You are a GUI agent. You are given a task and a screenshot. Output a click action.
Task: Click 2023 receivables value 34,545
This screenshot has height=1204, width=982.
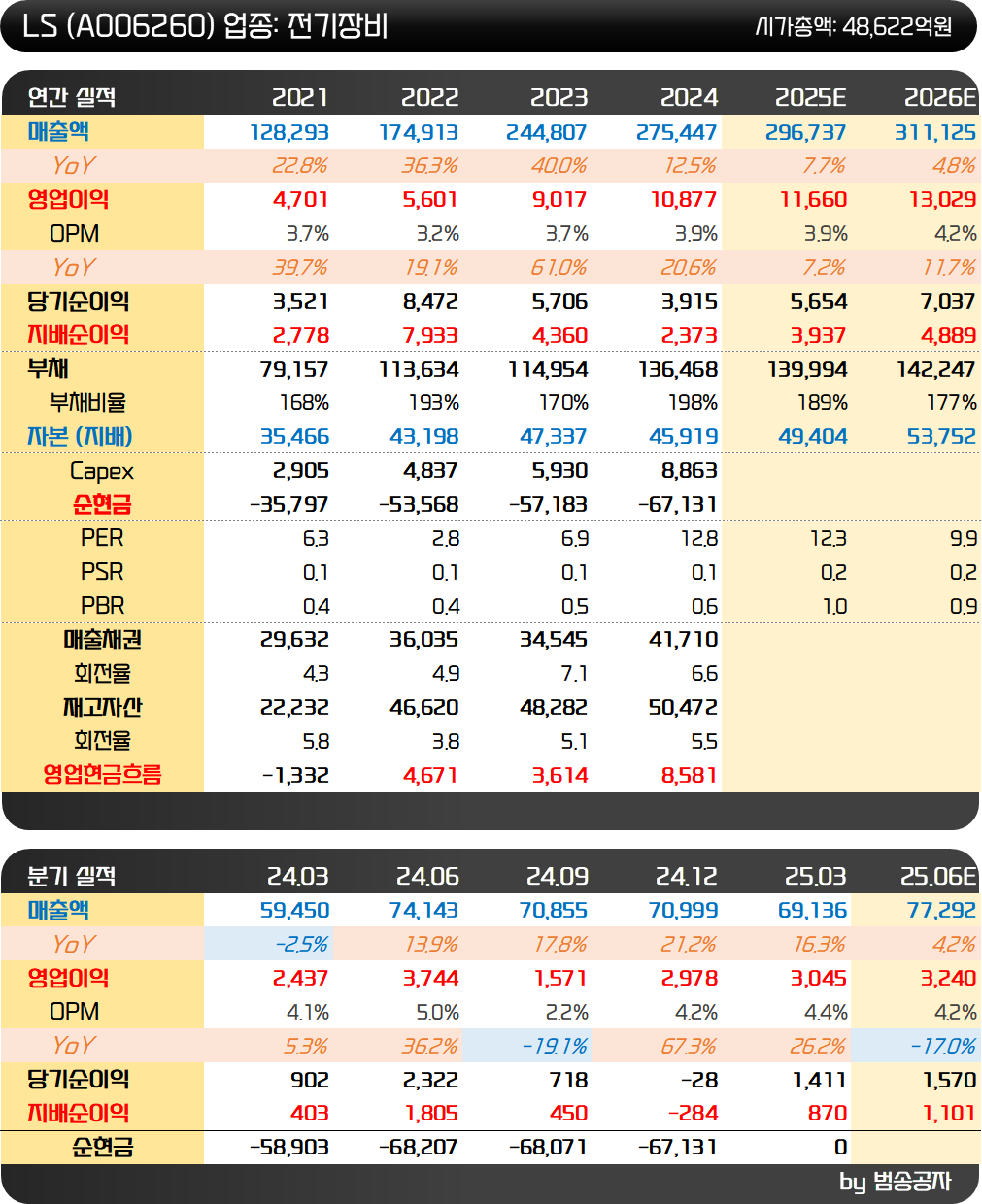tap(554, 640)
